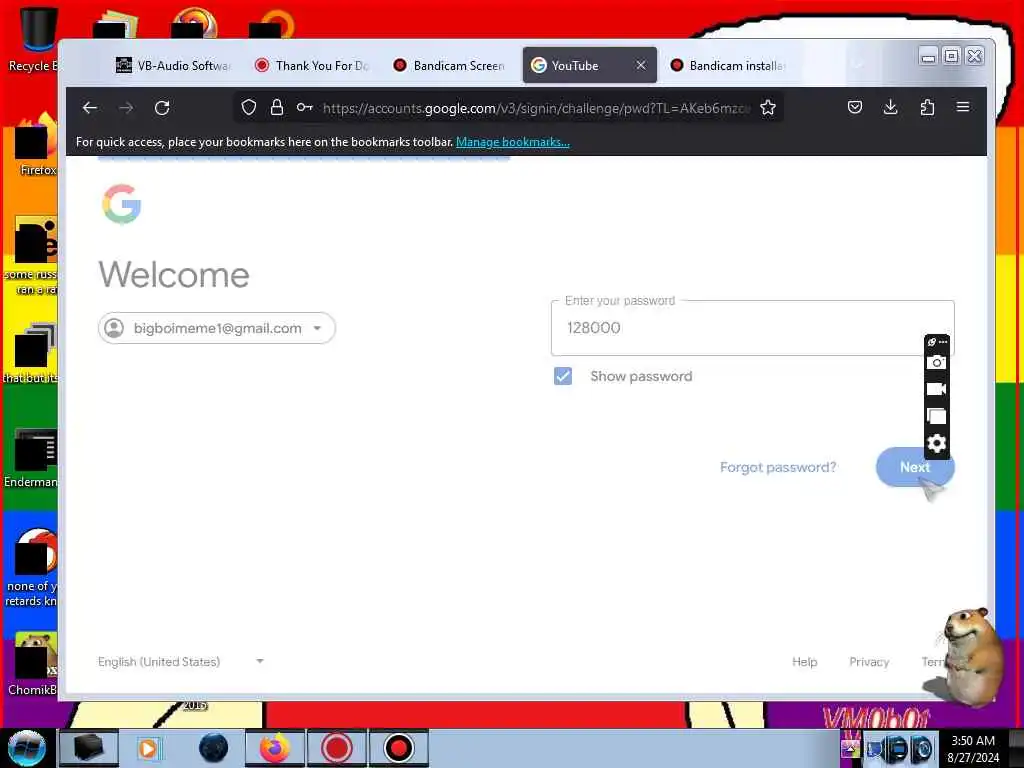Viewport: 1024px width, 768px height.
Task: Click the Firefox icon in the taskbar
Action: [x=275, y=748]
